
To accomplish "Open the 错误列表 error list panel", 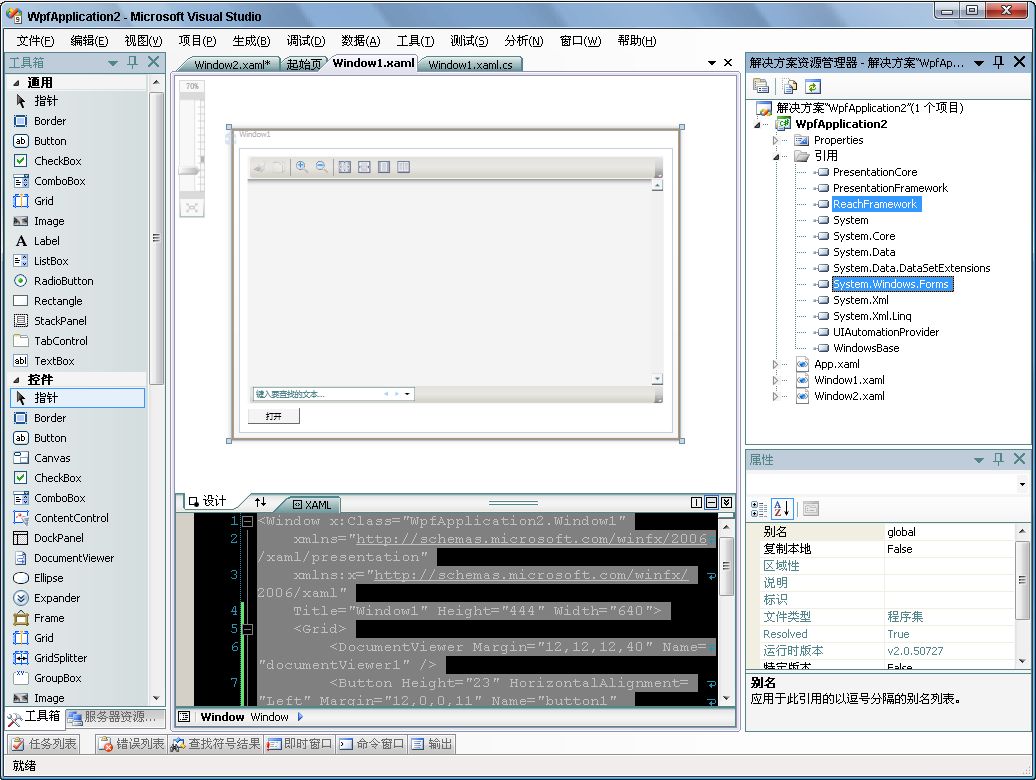I will (x=131, y=744).
